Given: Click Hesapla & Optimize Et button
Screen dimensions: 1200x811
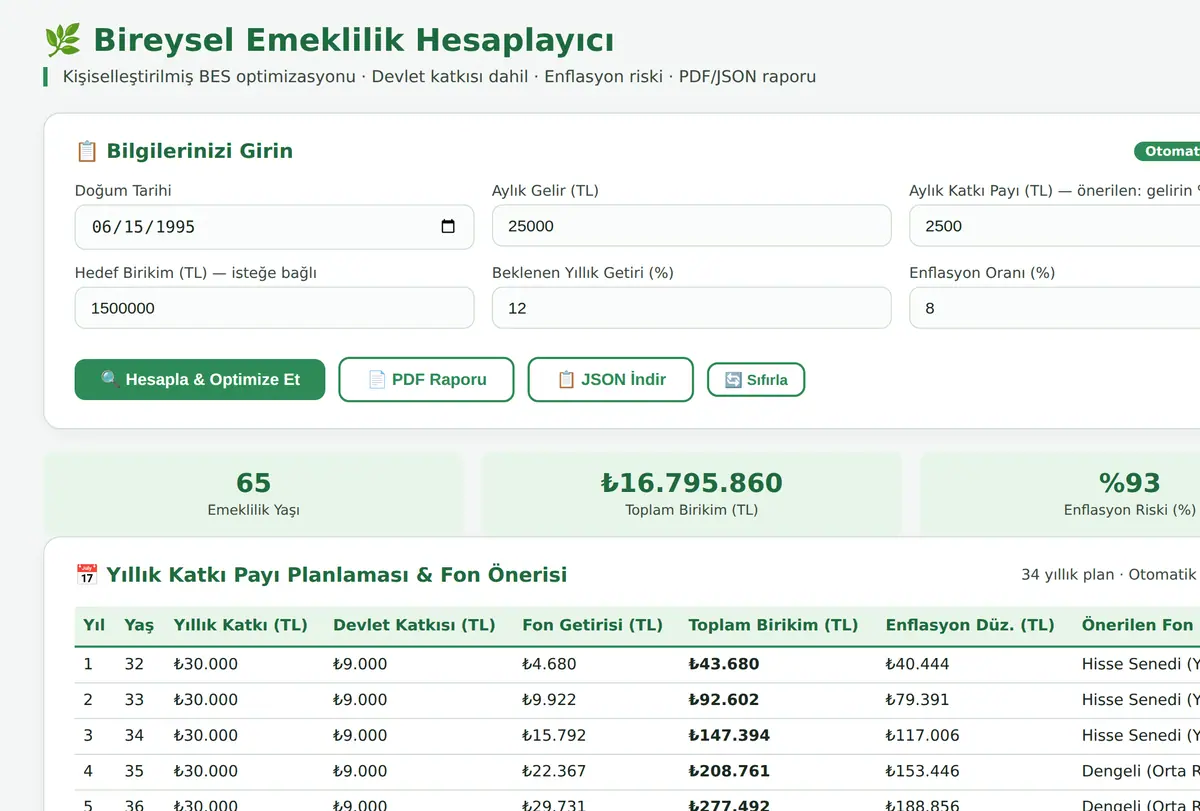Looking at the screenshot, I should point(200,380).
